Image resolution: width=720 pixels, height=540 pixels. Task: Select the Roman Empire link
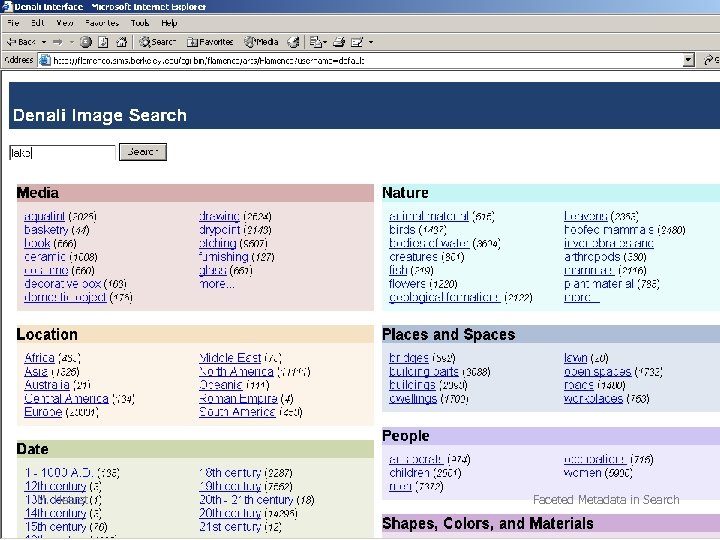[x=238, y=398]
